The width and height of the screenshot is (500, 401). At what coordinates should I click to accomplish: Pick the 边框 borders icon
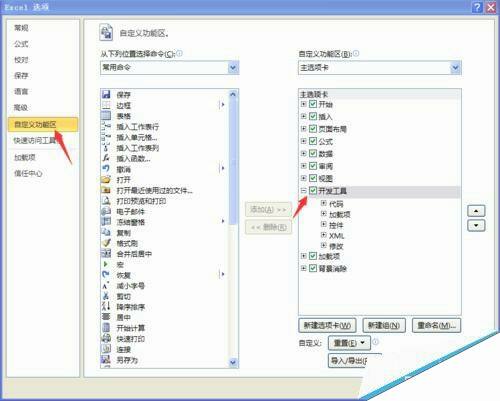[106, 105]
